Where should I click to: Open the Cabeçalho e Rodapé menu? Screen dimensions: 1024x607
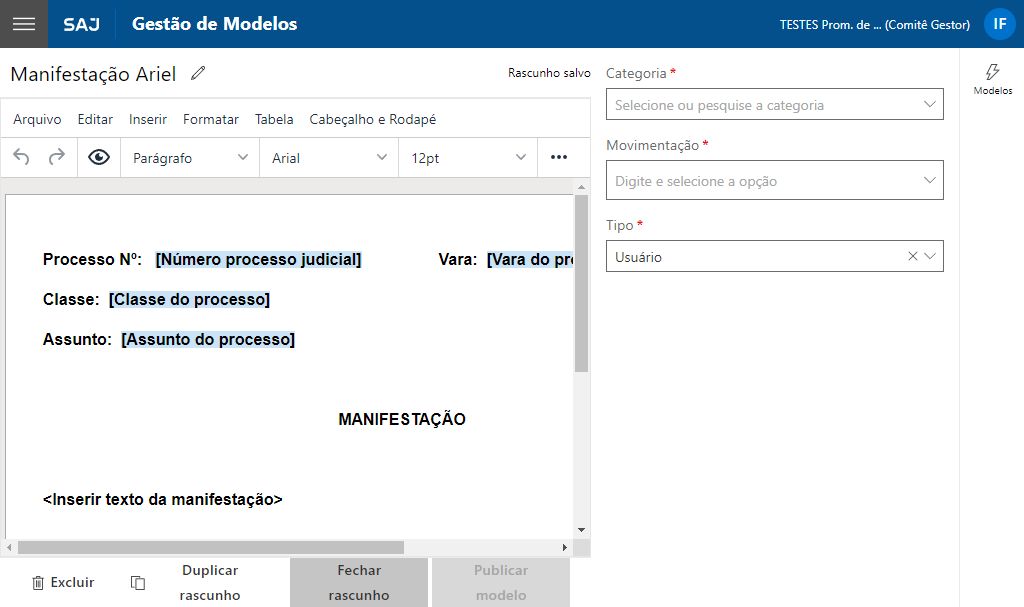(x=372, y=119)
